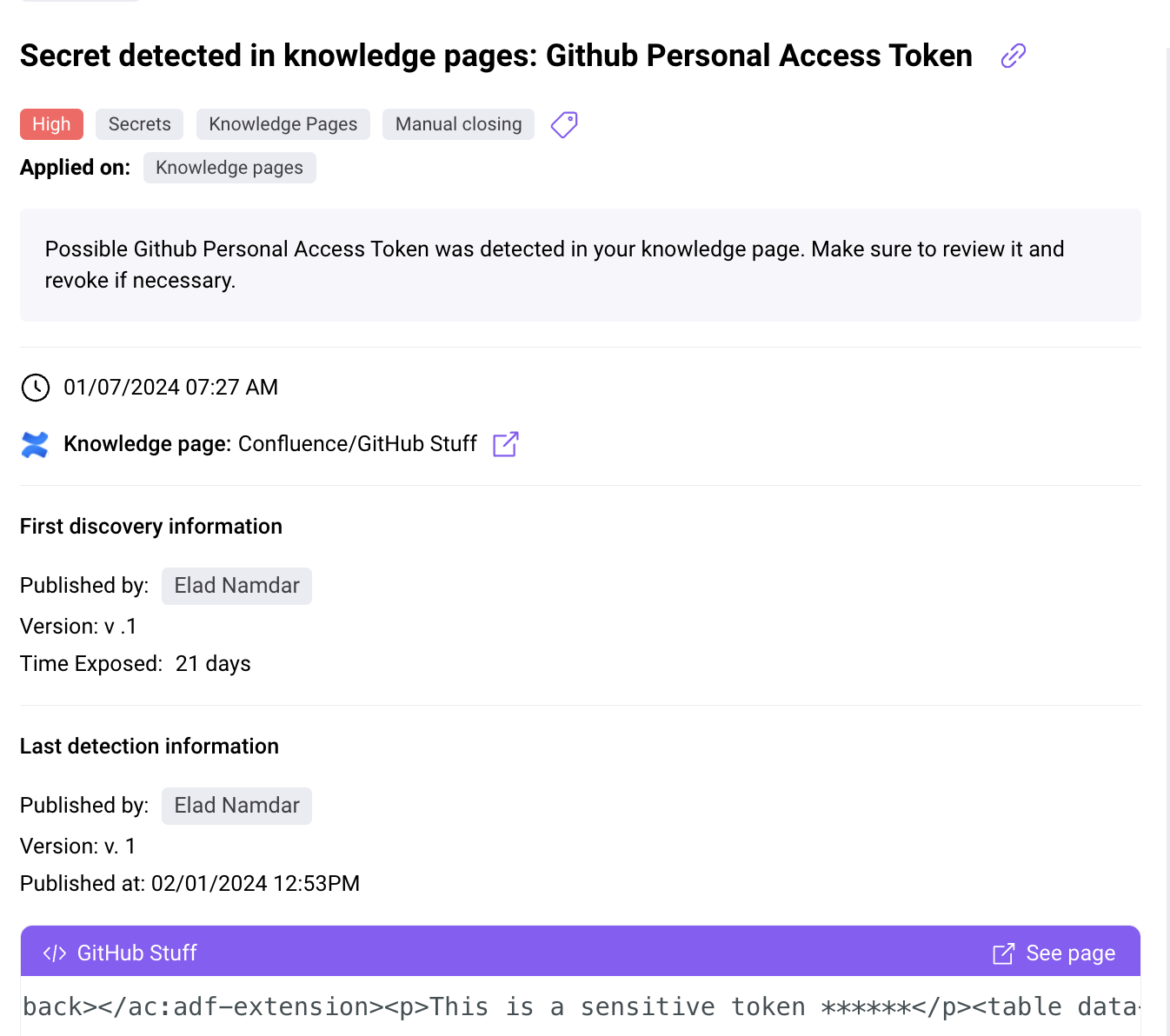Click the alert title heading text
This screenshot has width=1170, height=1036.
[x=496, y=56]
